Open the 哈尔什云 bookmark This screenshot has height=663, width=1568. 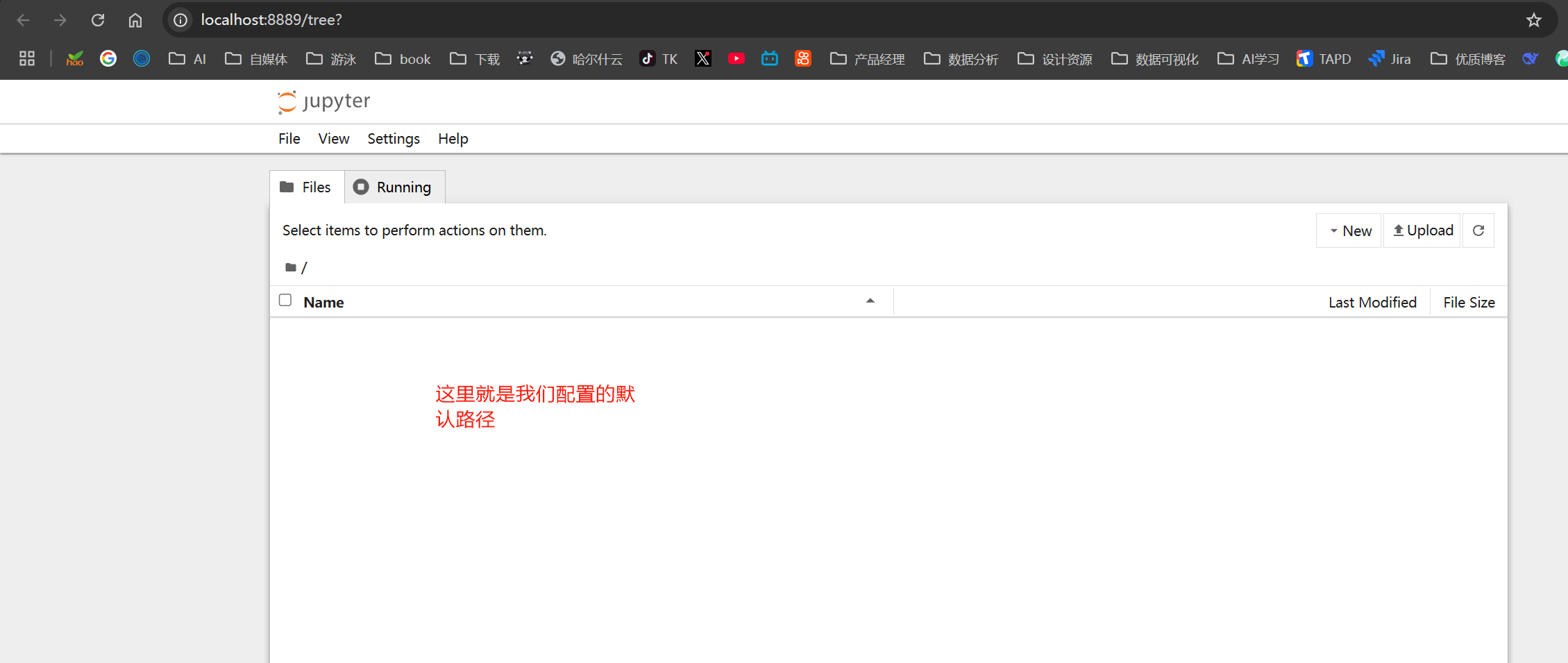click(x=587, y=58)
